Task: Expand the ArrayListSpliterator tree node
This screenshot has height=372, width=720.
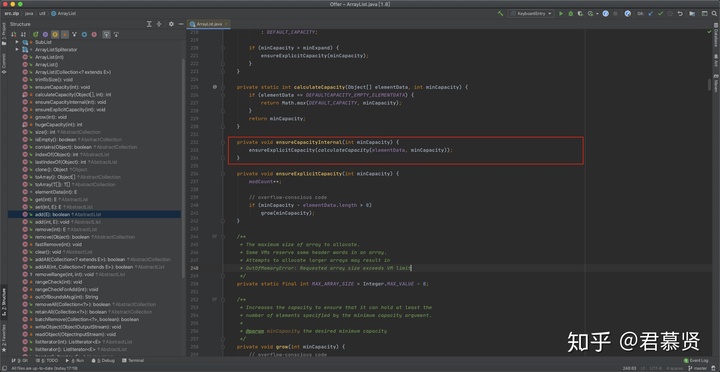Action: [17, 49]
